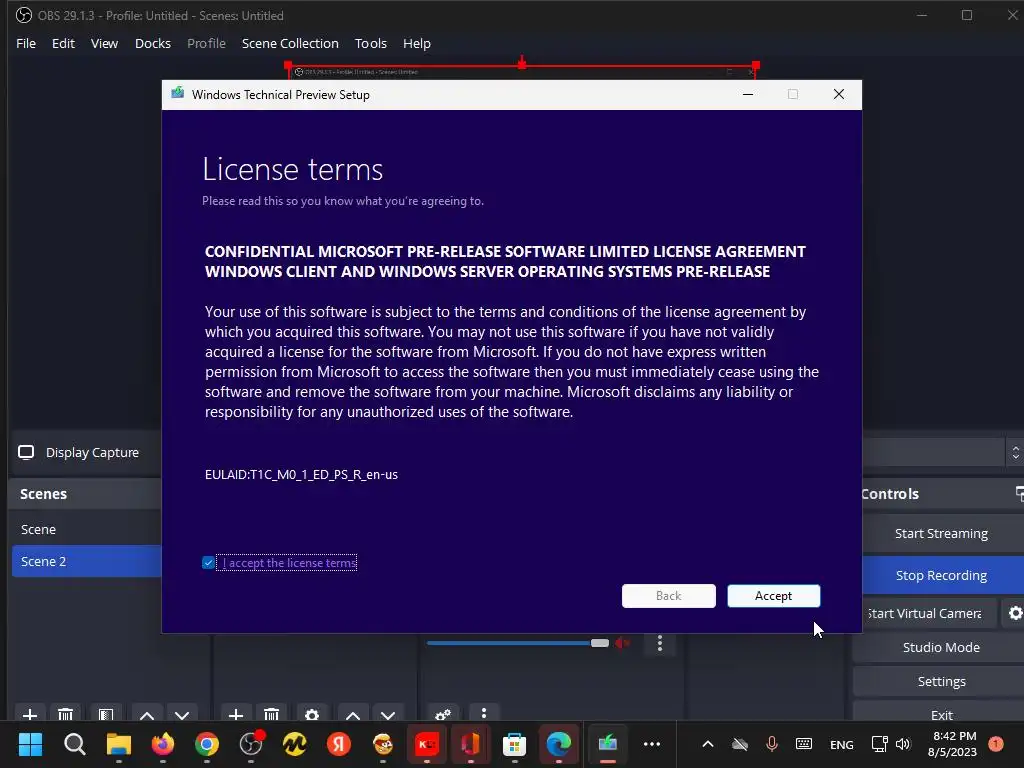The height and width of the screenshot is (768, 1024).
Task: Open Settings from OBS Controls
Action: pyautogui.click(x=941, y=681)
